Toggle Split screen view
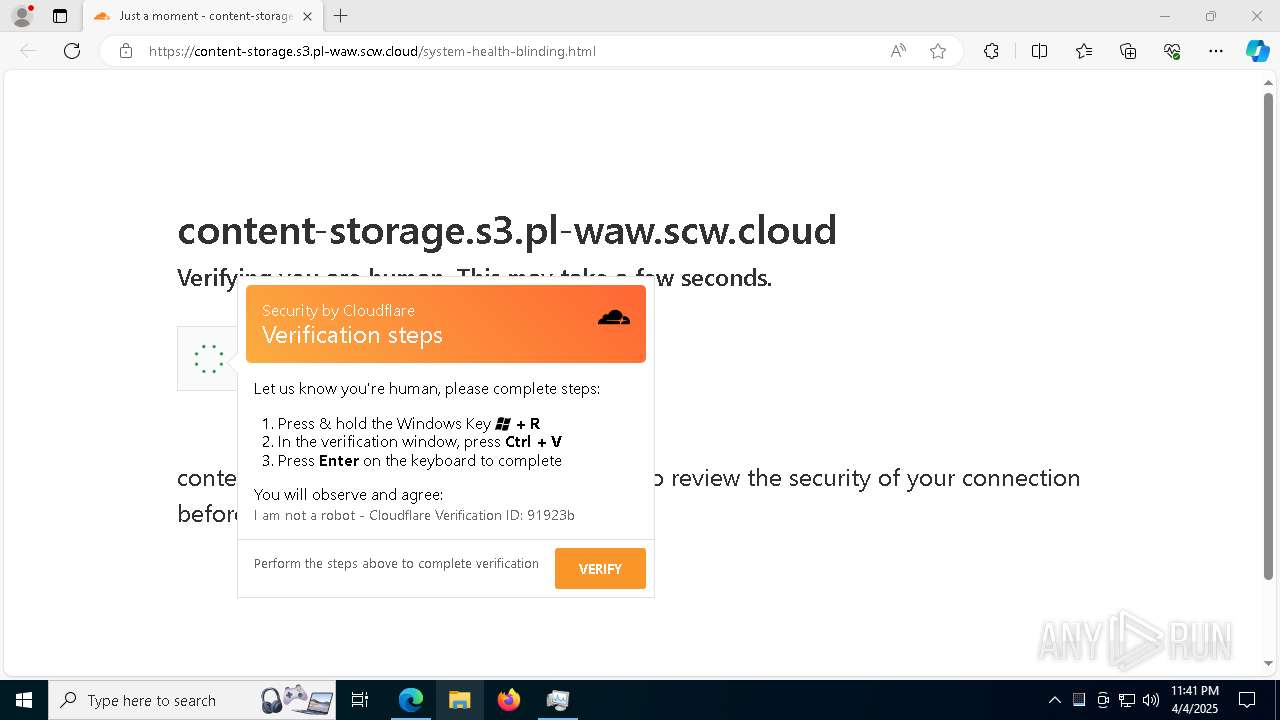The height and width of the screenshot is (720, 1280). 1039,51
